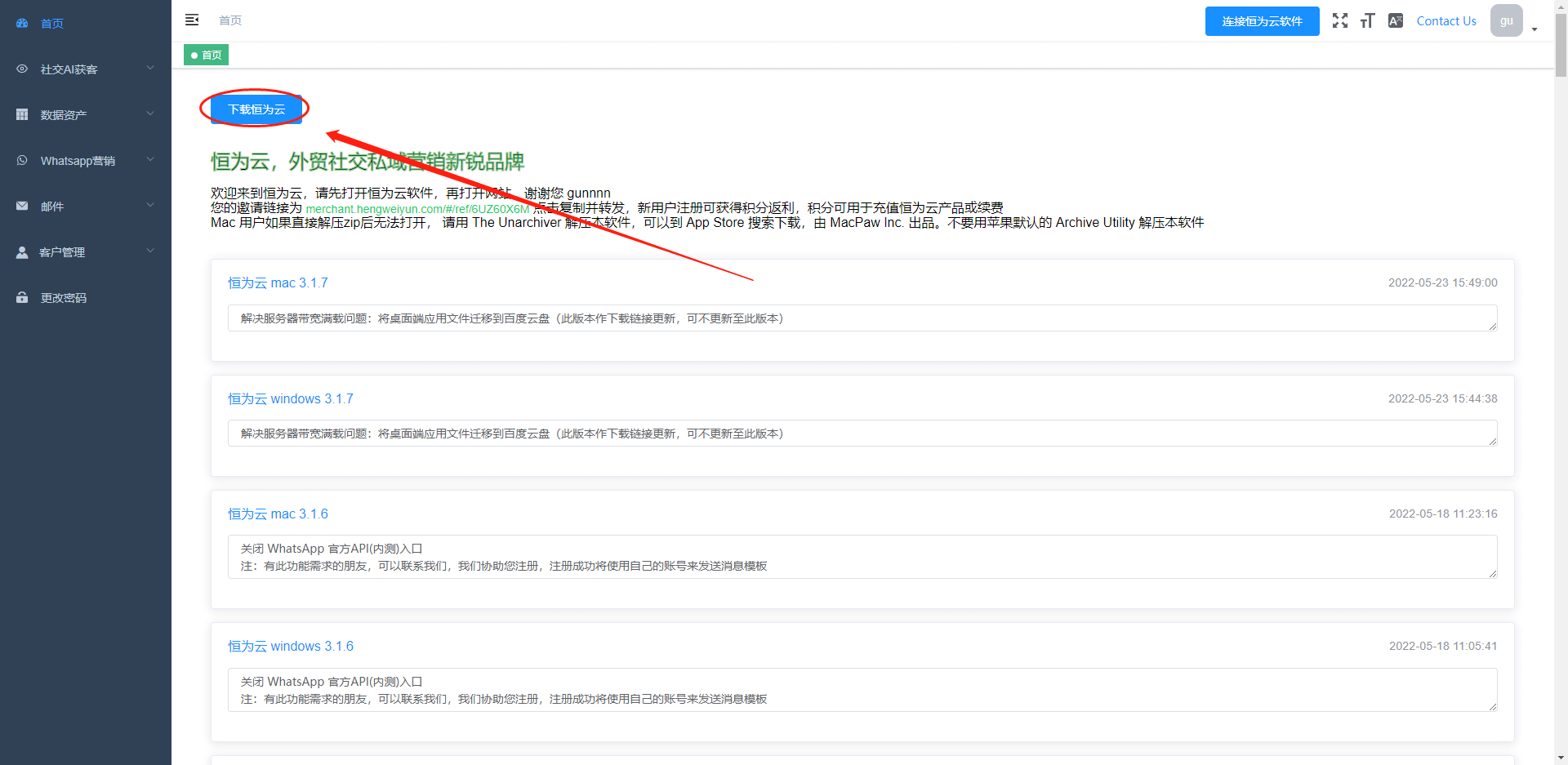Open the 数据资产 sidebar menu
1568x765 pixels.
click(86, 114)
